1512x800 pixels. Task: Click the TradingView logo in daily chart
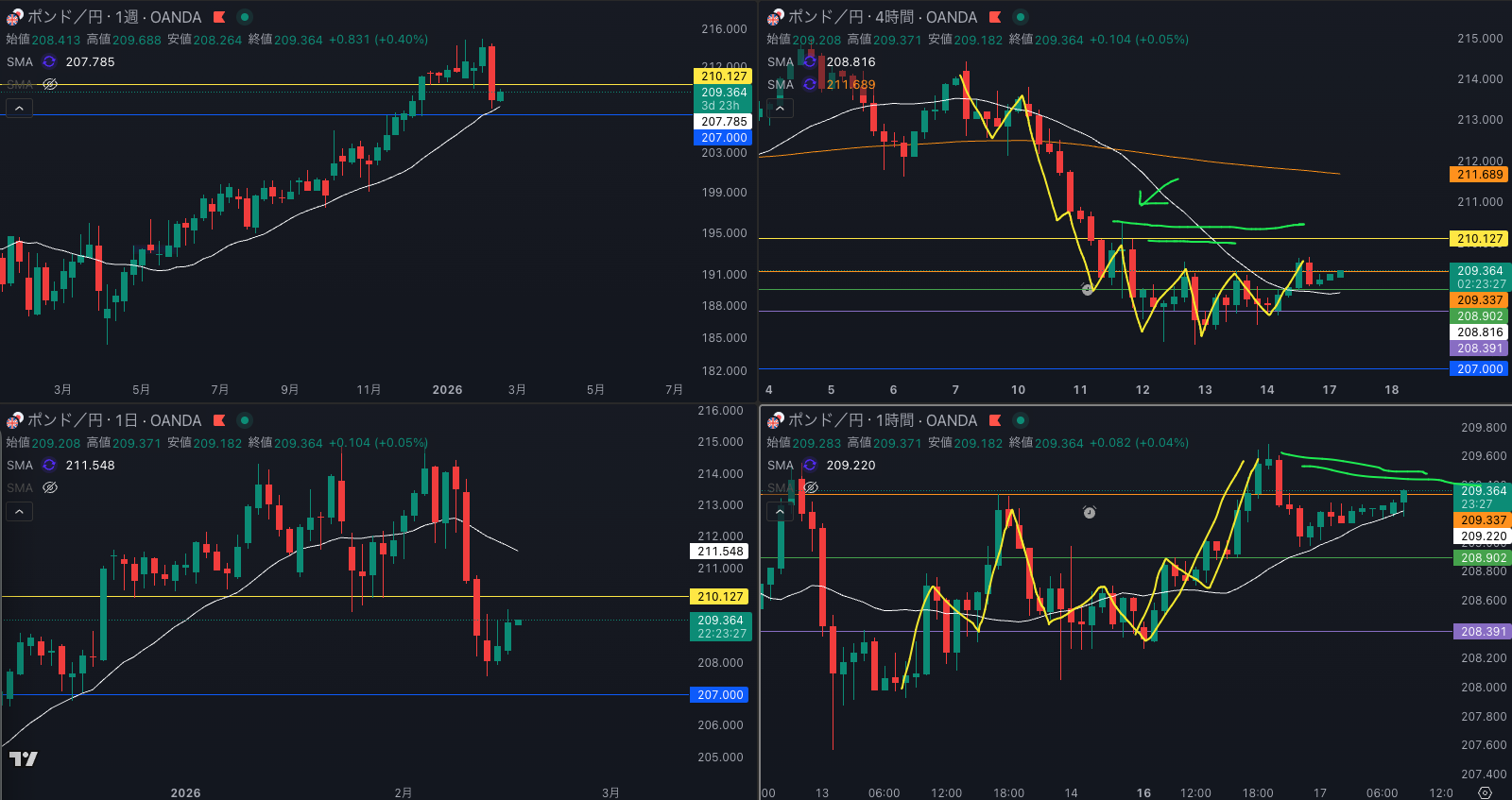[24, 758]
